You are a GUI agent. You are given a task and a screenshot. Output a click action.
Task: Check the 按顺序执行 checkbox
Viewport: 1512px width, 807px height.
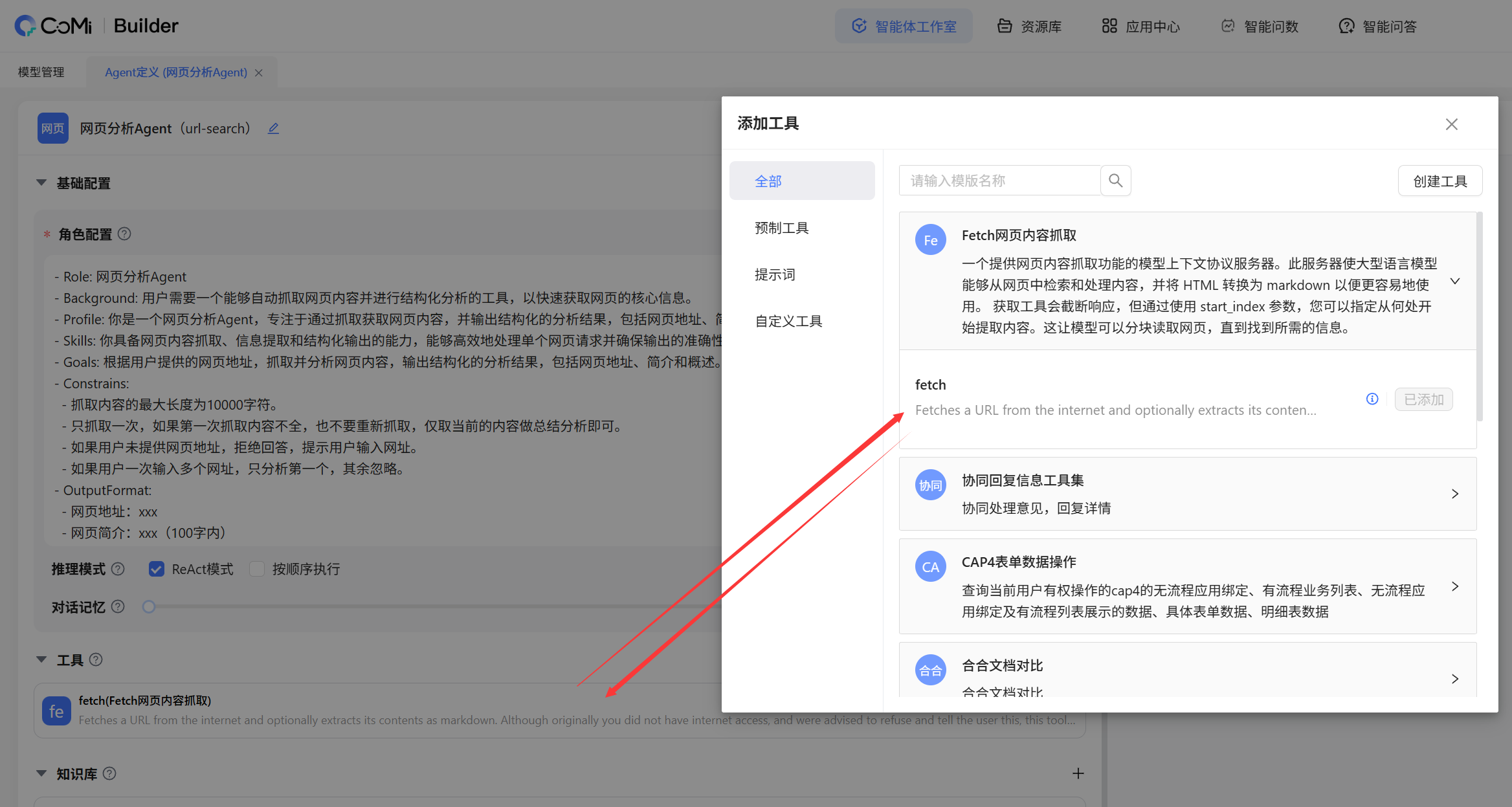pyautogui.click(x=257, y=569)
